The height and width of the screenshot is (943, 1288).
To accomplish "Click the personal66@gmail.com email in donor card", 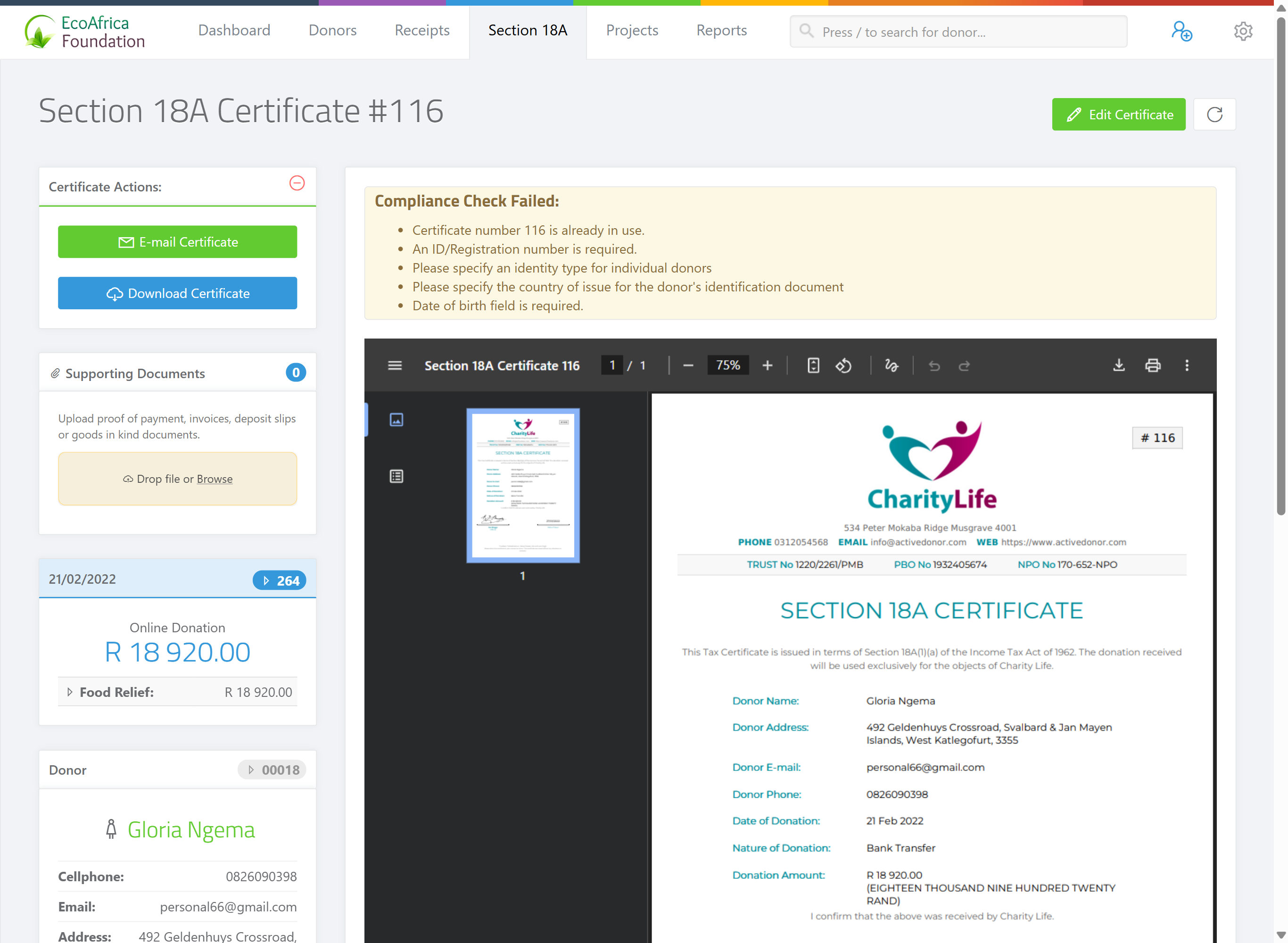I will 228,907.
